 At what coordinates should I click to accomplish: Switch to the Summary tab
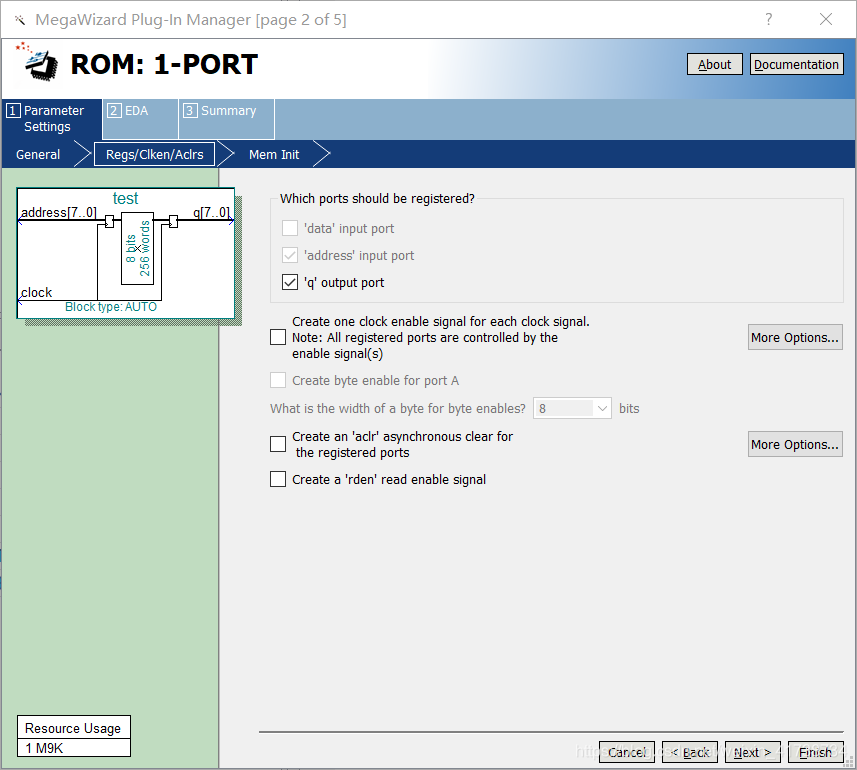[226, 119]
